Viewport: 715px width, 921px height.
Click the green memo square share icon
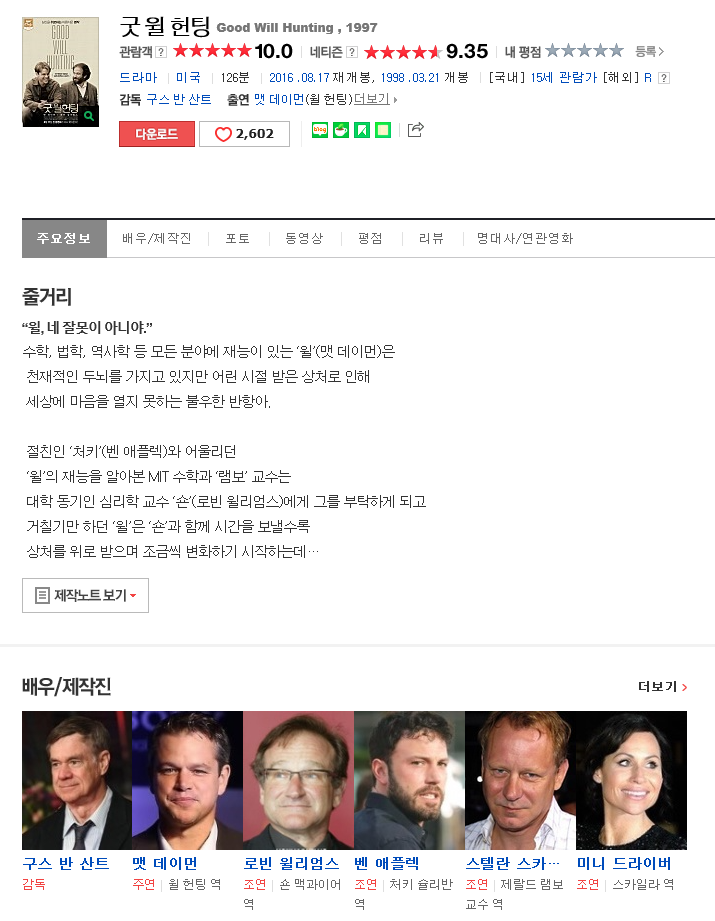pos(383,130)
